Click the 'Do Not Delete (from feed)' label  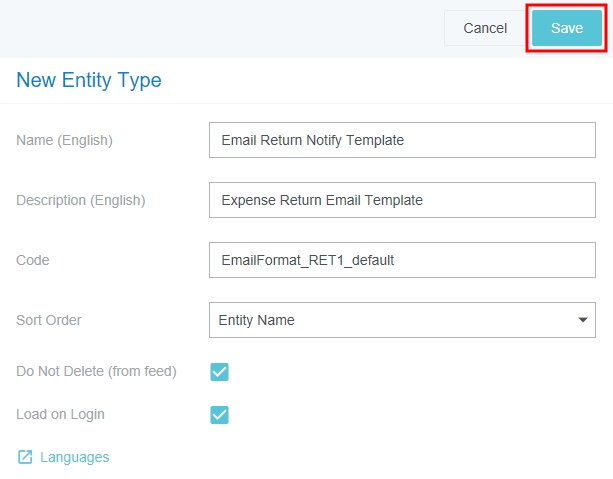click(96, 371)
